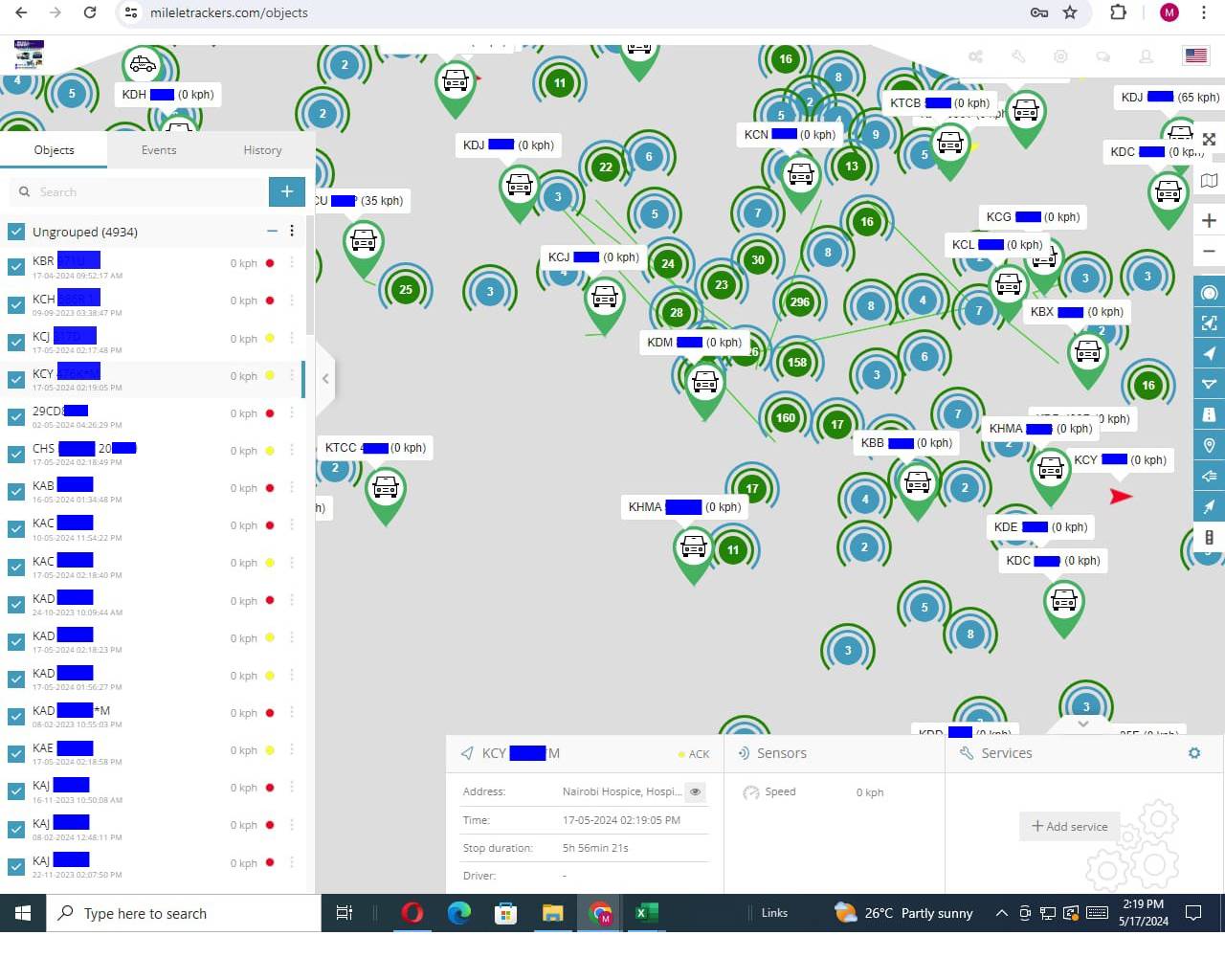Open Services panel settings gear

(x=1193, y=753)
